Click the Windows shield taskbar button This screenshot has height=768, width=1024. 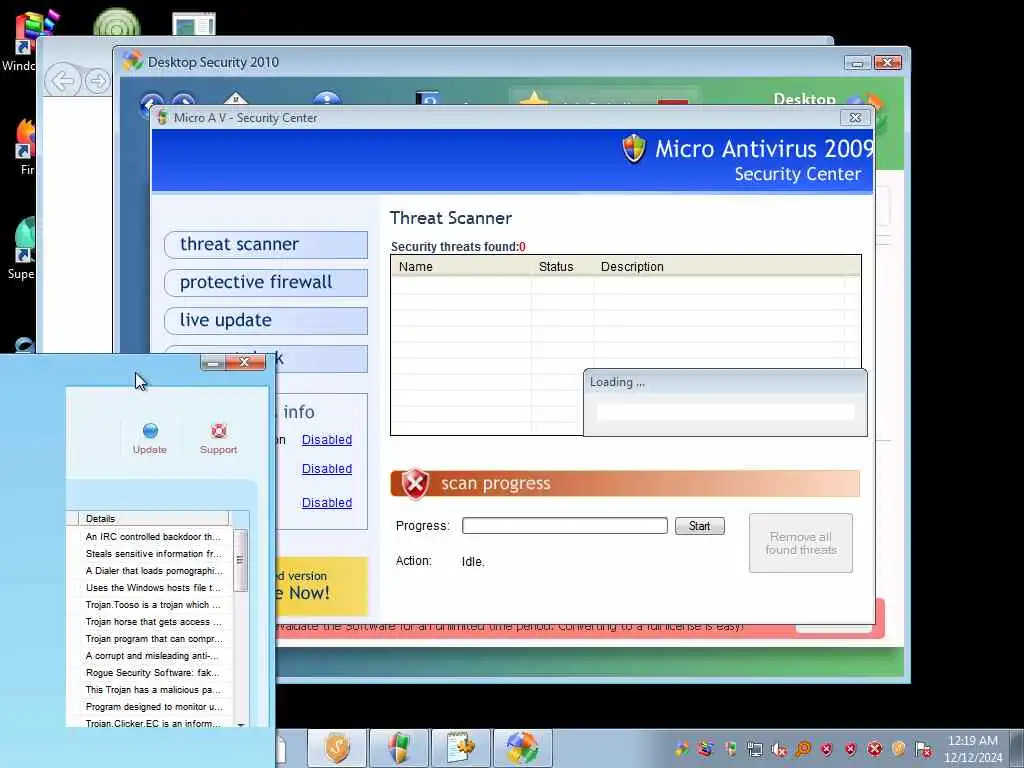(399, 748)
